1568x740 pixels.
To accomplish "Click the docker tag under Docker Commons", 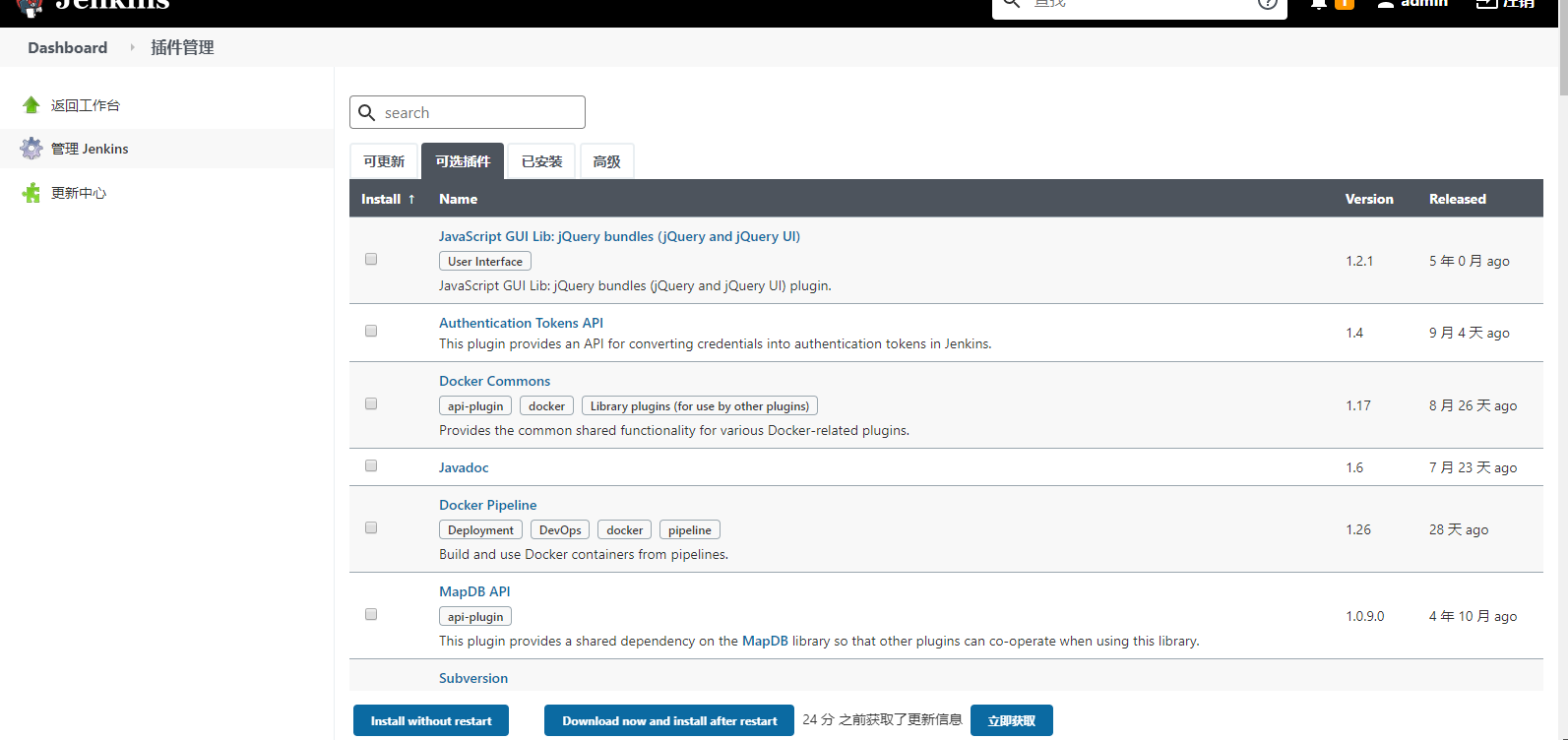I will coord(546,405).
